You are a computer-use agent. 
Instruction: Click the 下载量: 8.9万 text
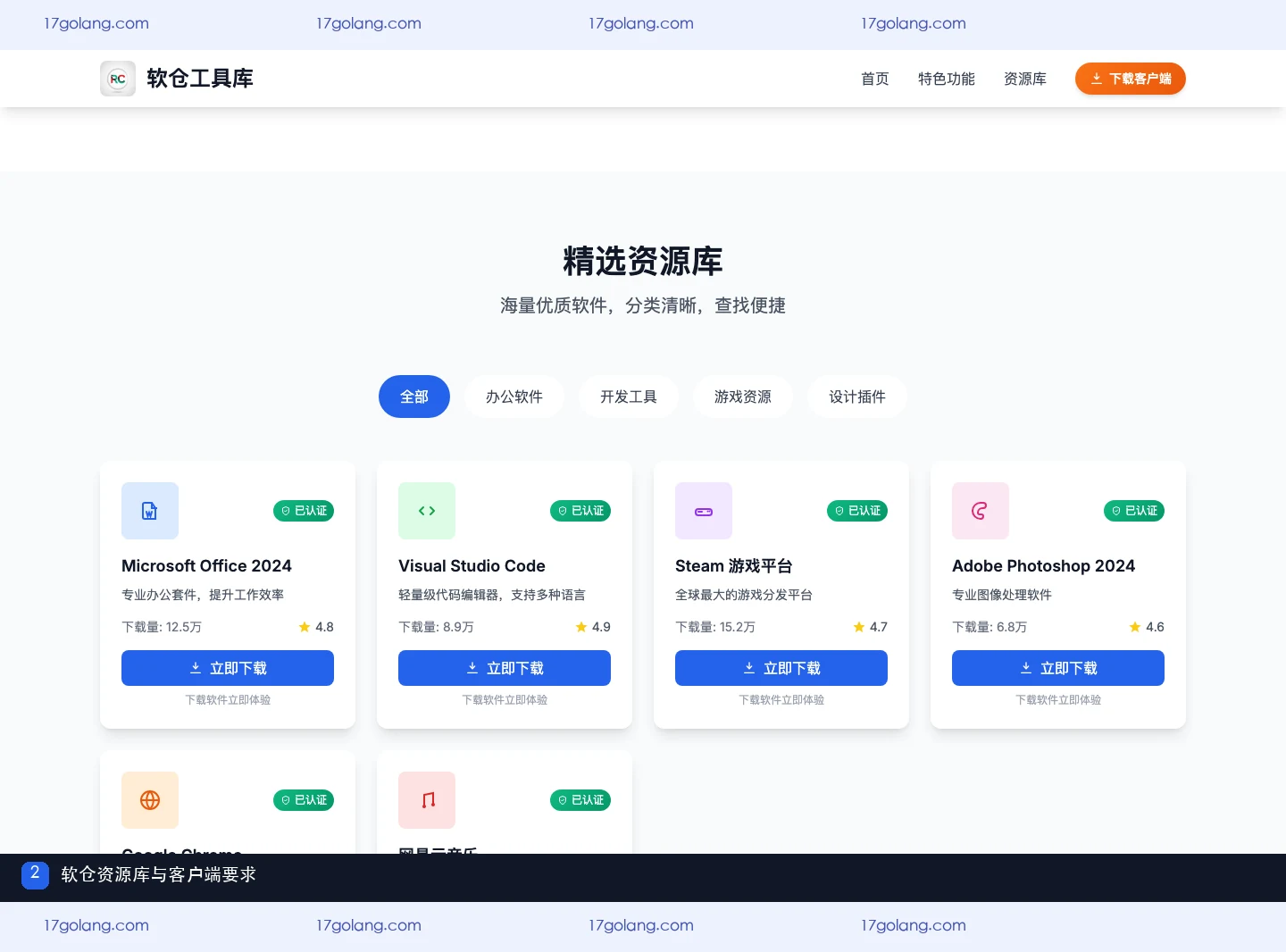[x=436, y=627]
